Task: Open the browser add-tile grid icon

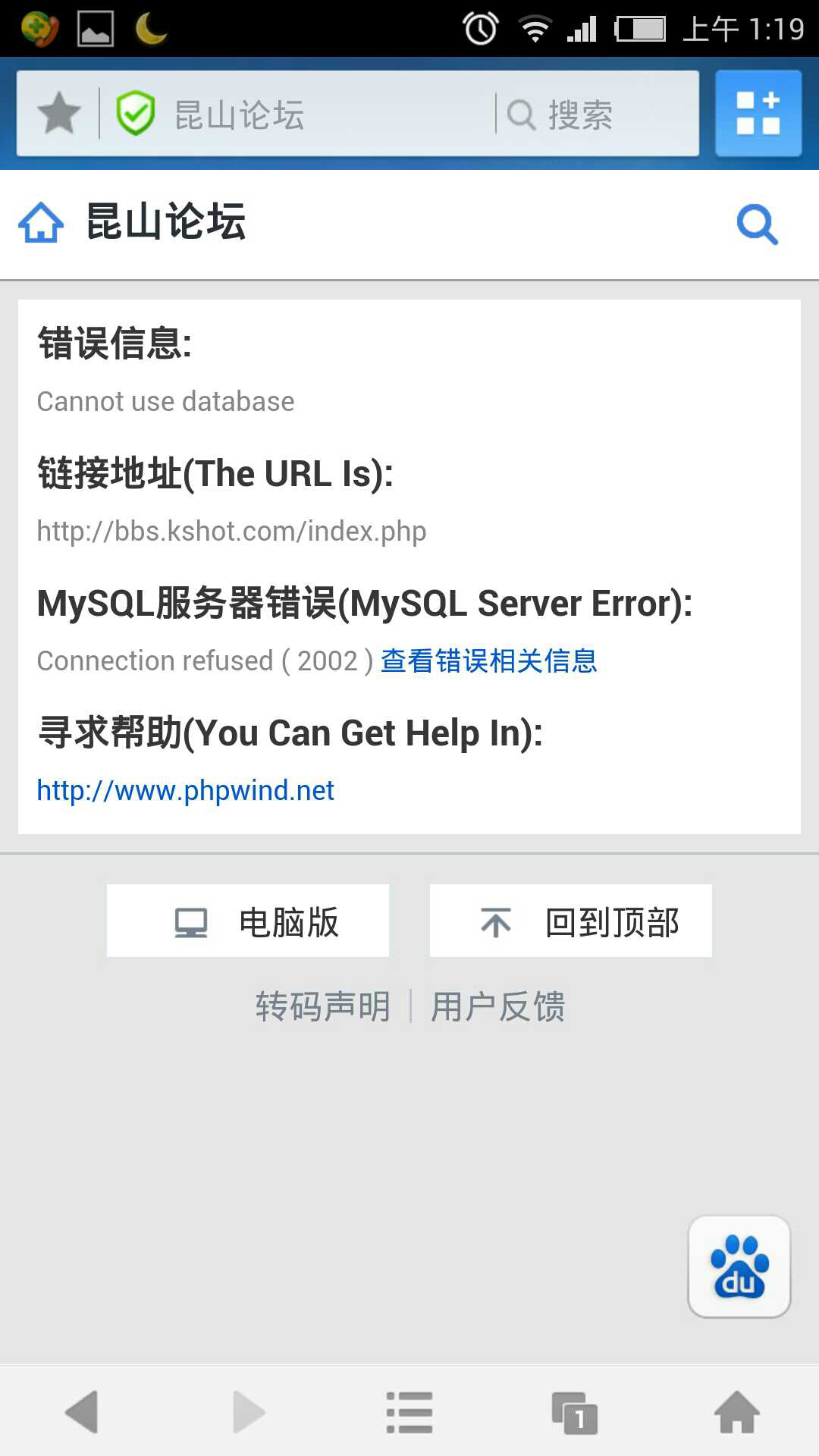Action: coord(758,114)
